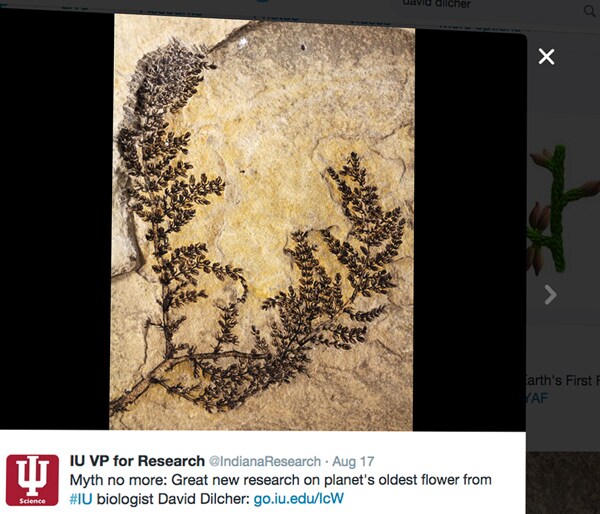600x514 pixels.
Task: Go to the next photo with the right chevron
Action: (x=550, y=294)
